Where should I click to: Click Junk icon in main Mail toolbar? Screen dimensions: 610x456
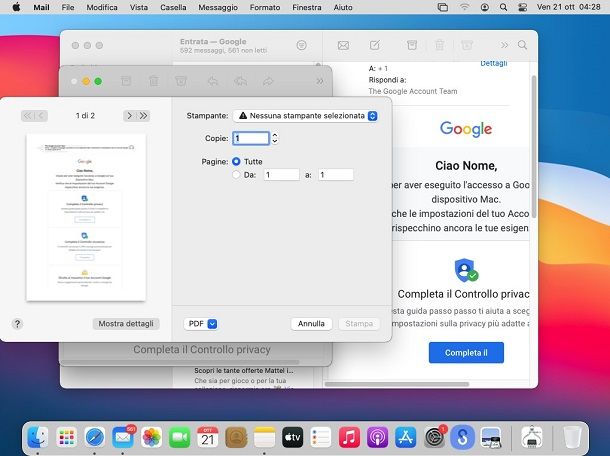coord(467,45)
